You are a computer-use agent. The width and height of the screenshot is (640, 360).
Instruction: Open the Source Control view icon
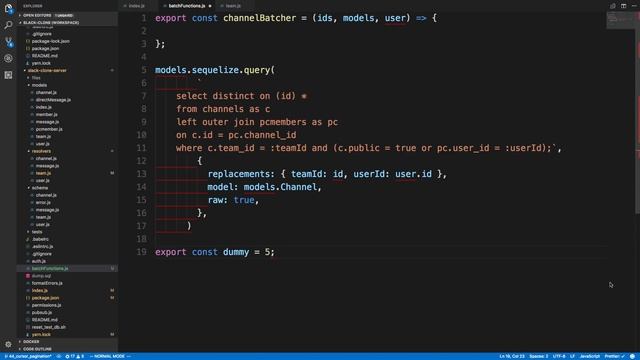(8, 42)
